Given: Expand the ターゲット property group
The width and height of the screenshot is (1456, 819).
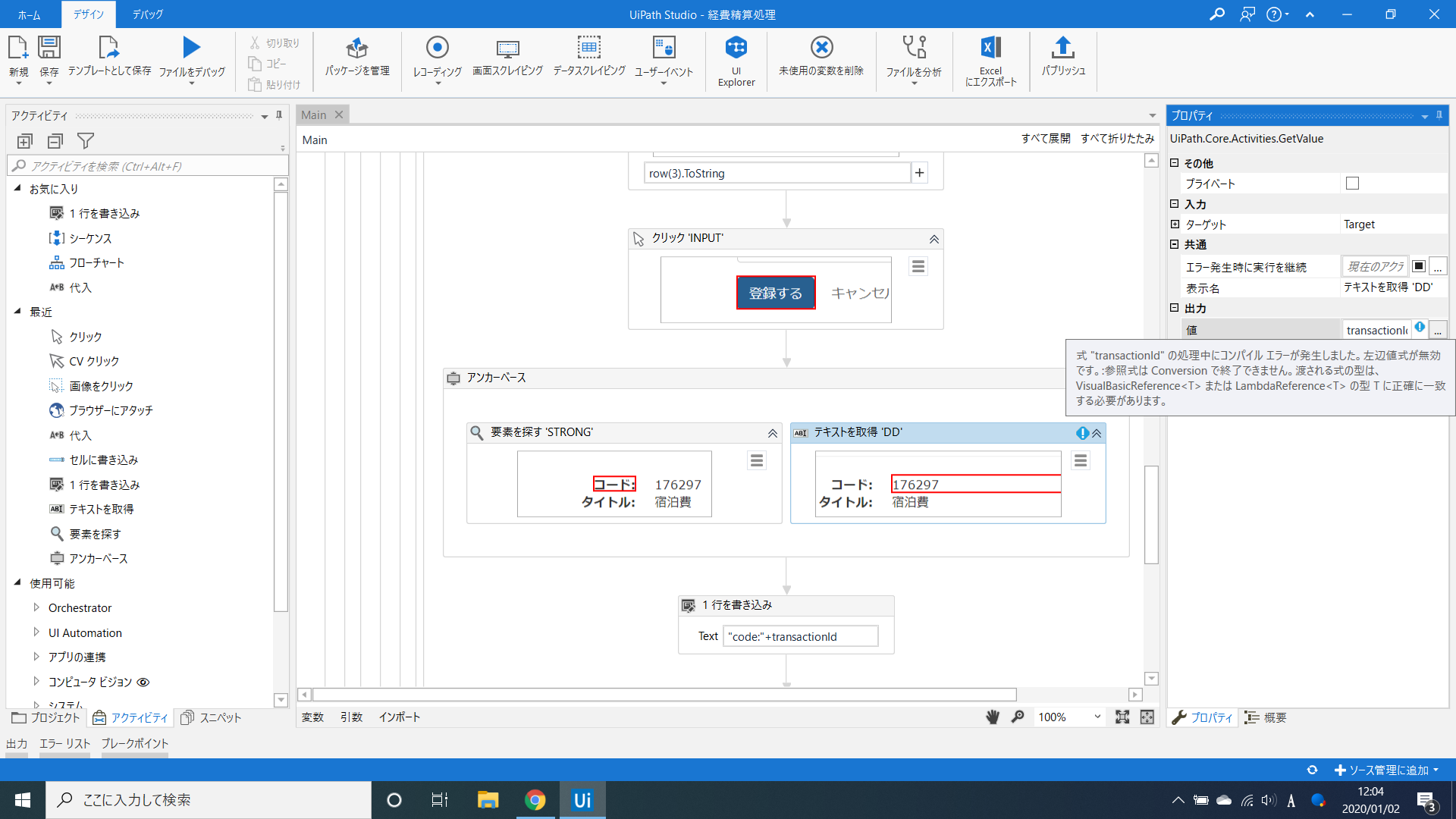Looking at the screenshot, I should tap(1175, 224).
